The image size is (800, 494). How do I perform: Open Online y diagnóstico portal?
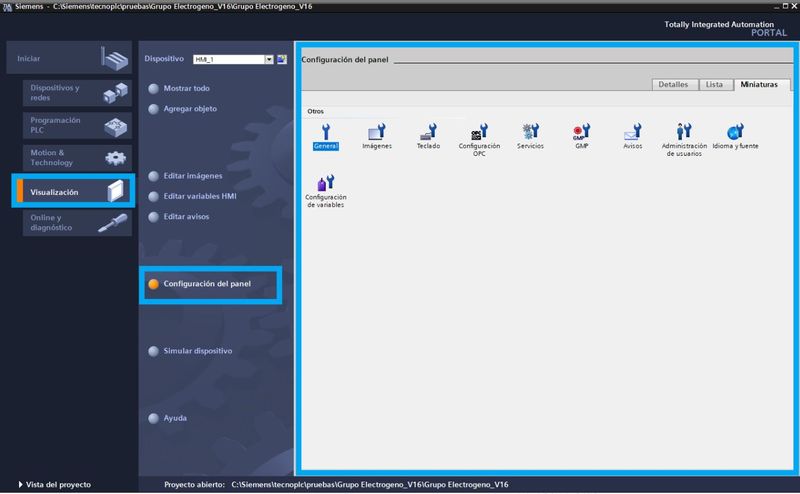point(77,223)
